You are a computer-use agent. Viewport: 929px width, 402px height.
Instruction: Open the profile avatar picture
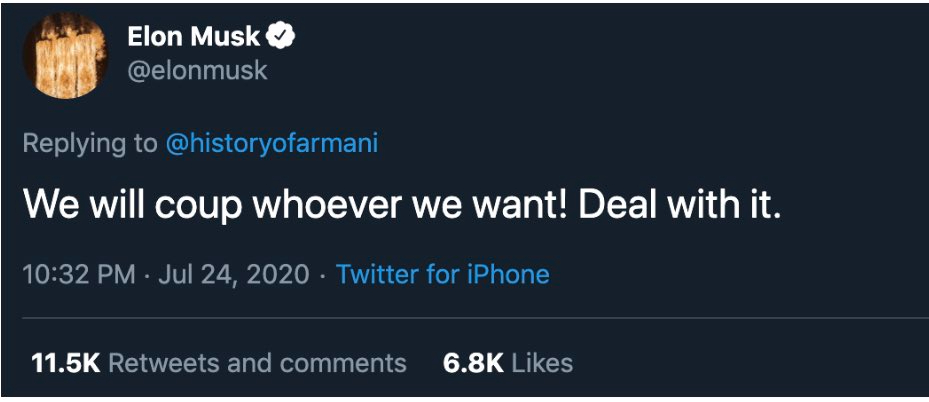(65, 56)
